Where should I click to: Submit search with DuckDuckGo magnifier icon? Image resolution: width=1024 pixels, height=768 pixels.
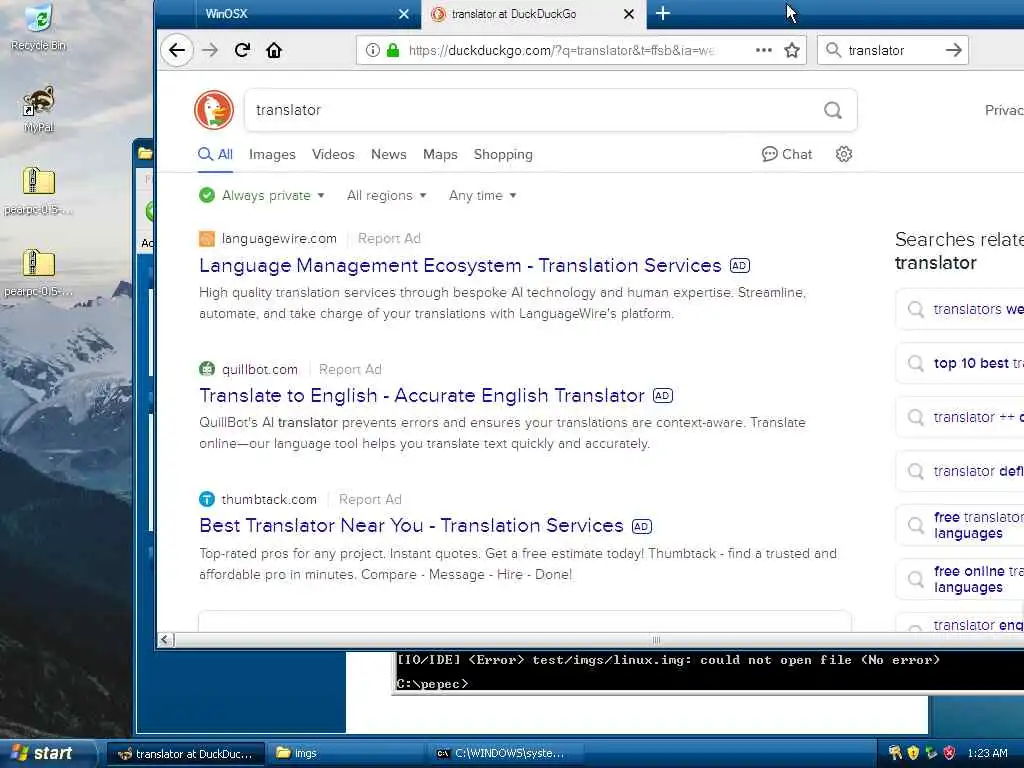pos(833,110)
